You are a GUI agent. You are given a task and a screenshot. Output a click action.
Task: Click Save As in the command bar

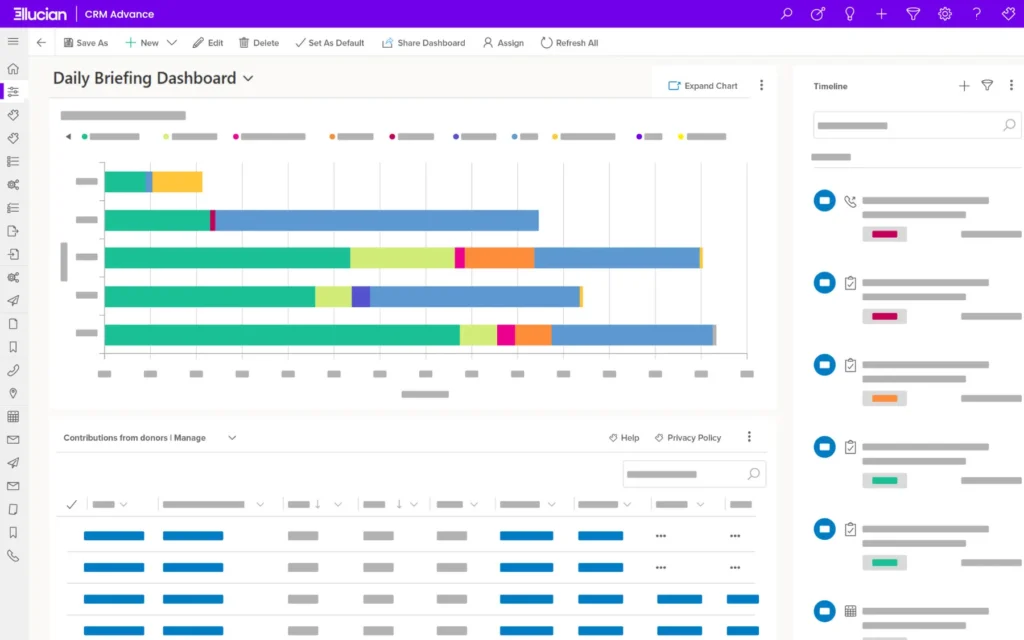85,43
